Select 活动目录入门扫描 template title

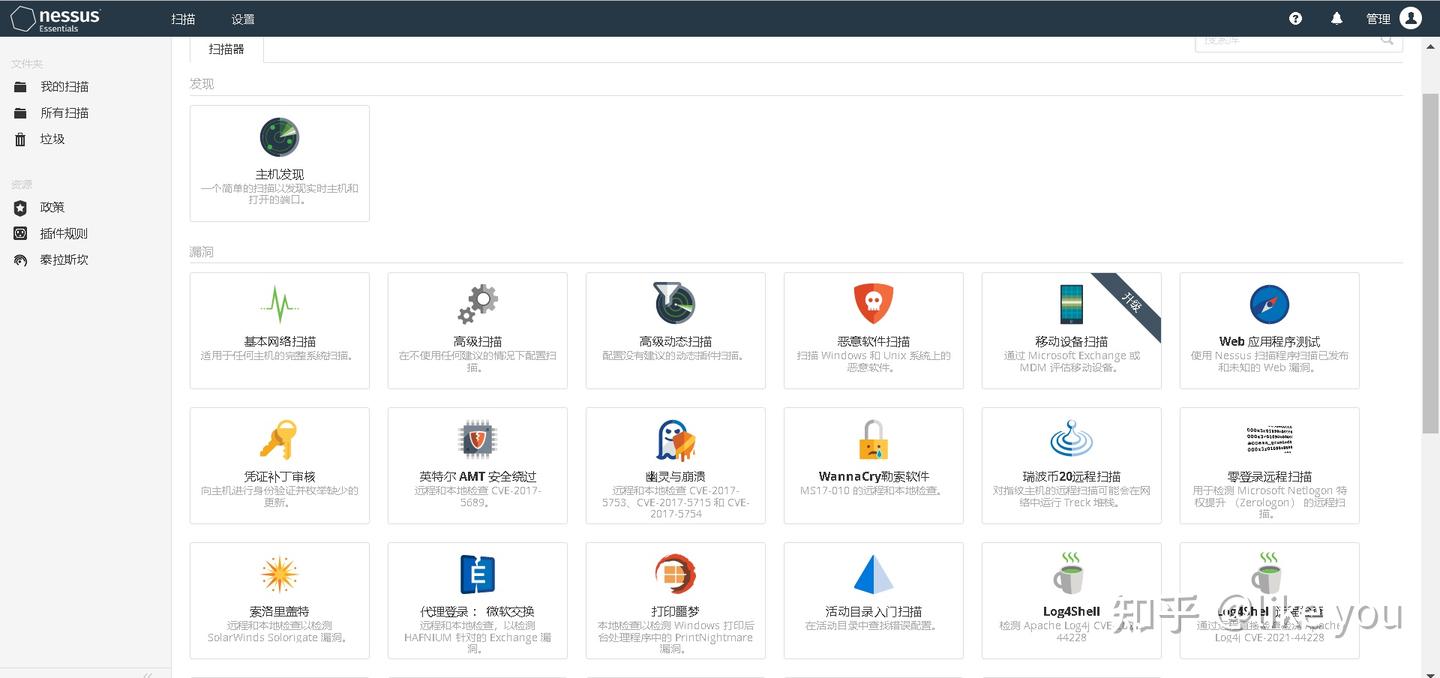pyautogui.click(x=873, y=611)
